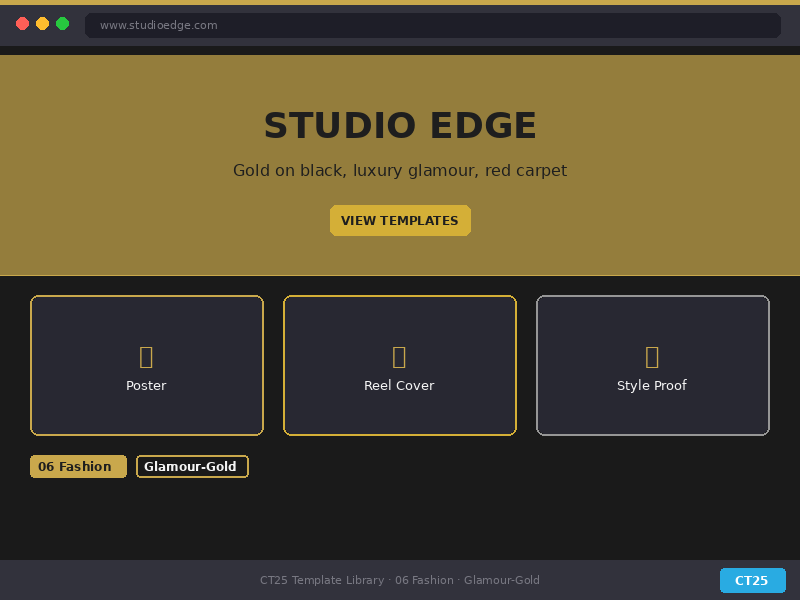Click '06 Fashion' in the footer text
The height and width of the screenshot is (600, 800).
424,581
